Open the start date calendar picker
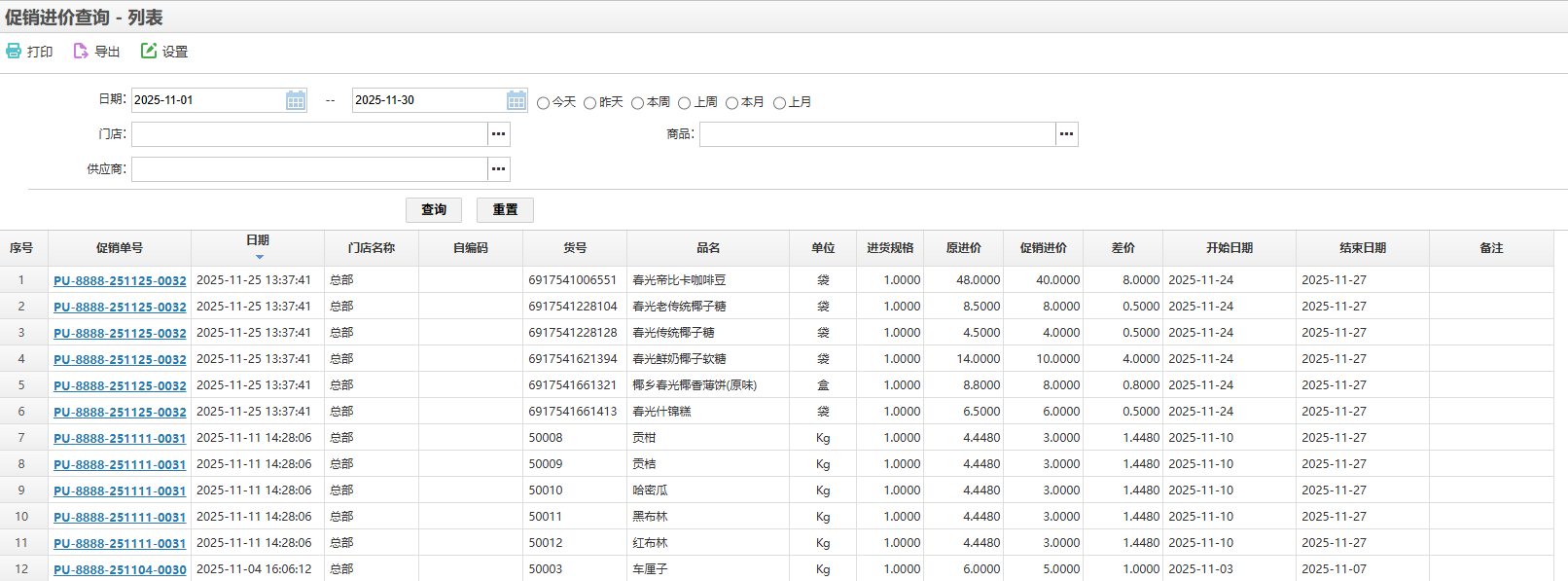 pos(296,100)
